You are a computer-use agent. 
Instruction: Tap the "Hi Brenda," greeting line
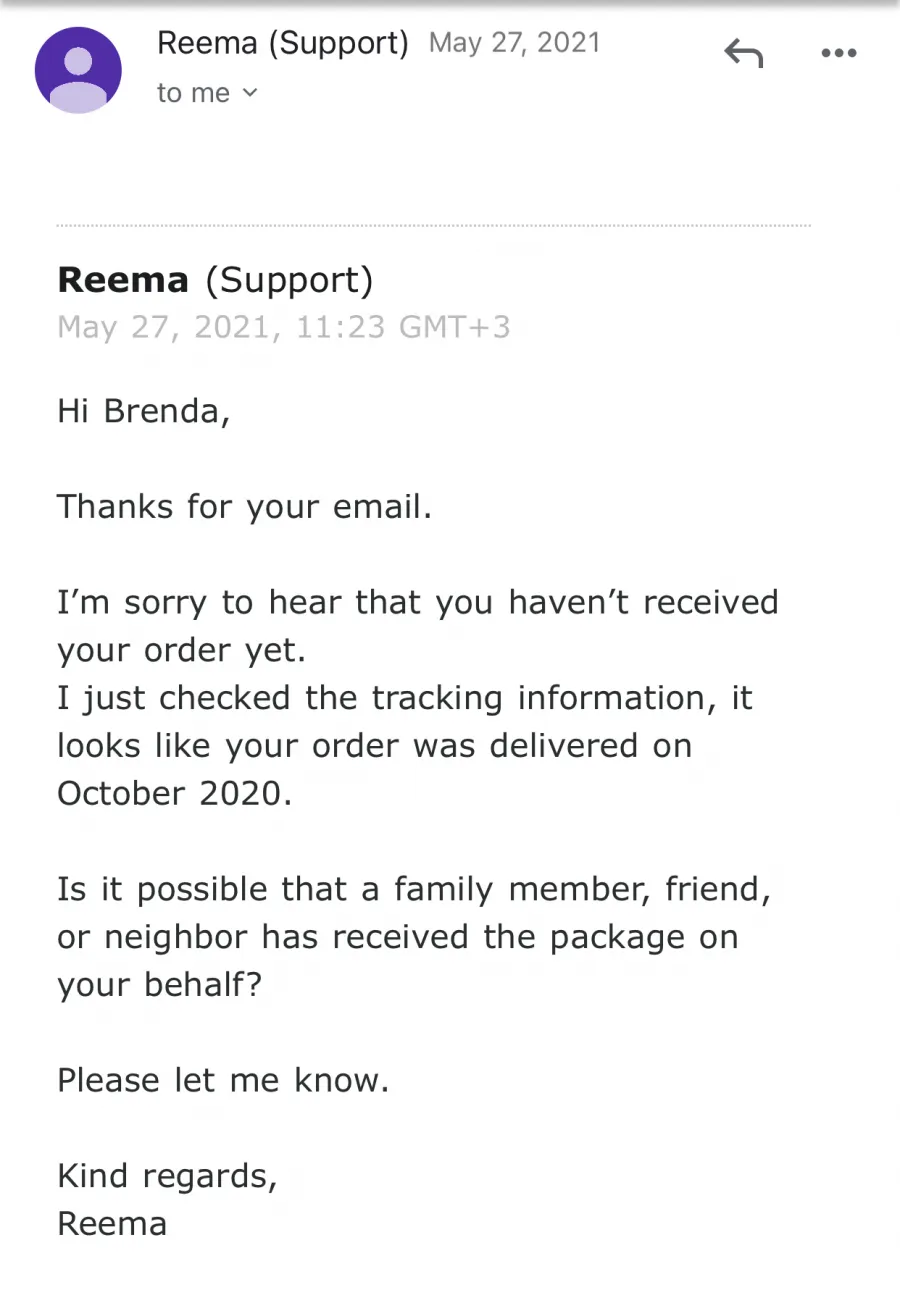144,411
